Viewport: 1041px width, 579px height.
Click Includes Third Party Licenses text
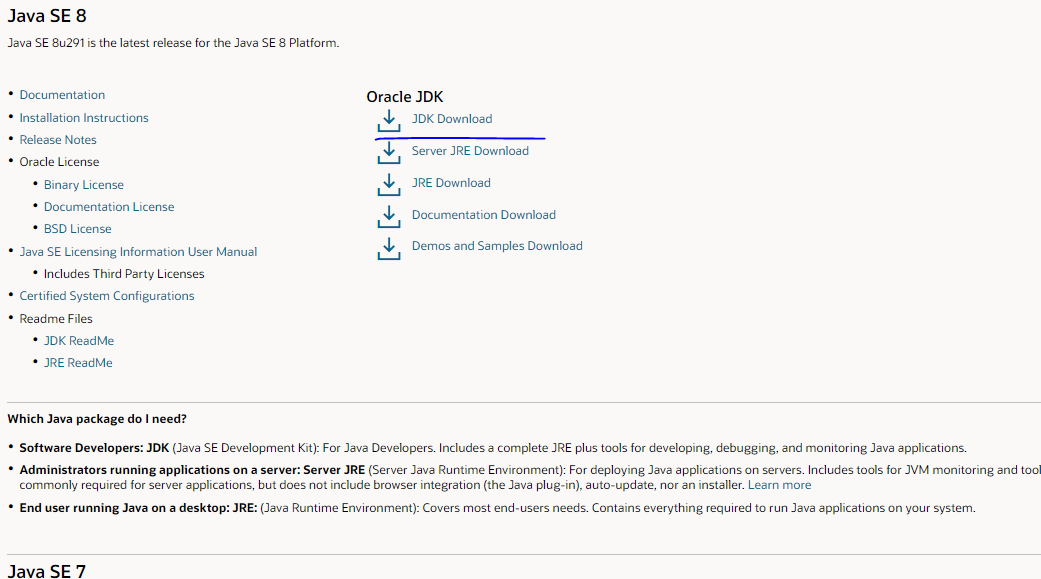(x=124, y=274)
